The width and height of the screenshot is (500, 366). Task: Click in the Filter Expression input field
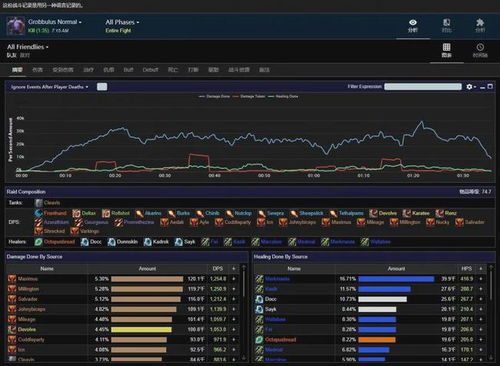coord(423,87)
